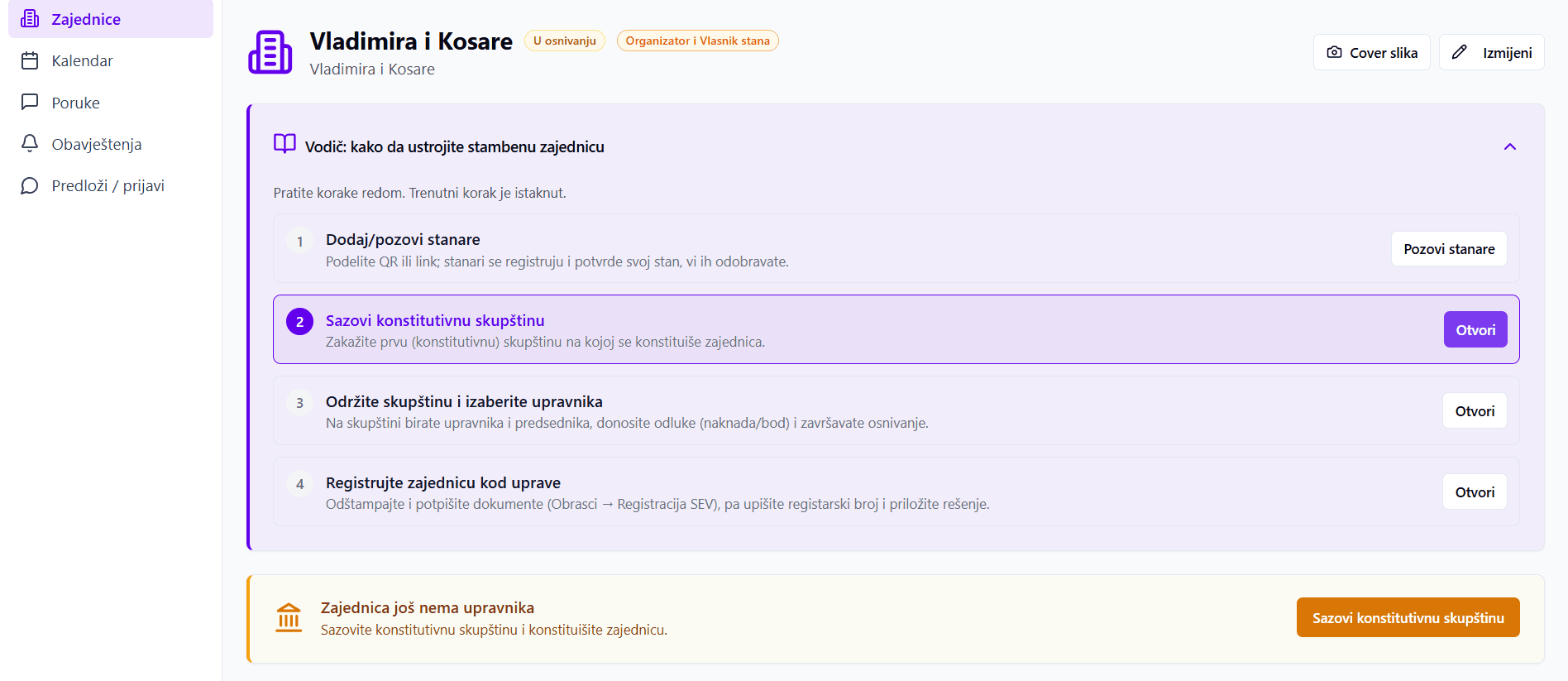This screenshot has width=1568, height=681.
Task: Click the Zajednice building icon in sidebar
Action: pyautogui.click(x=30, y=19)
